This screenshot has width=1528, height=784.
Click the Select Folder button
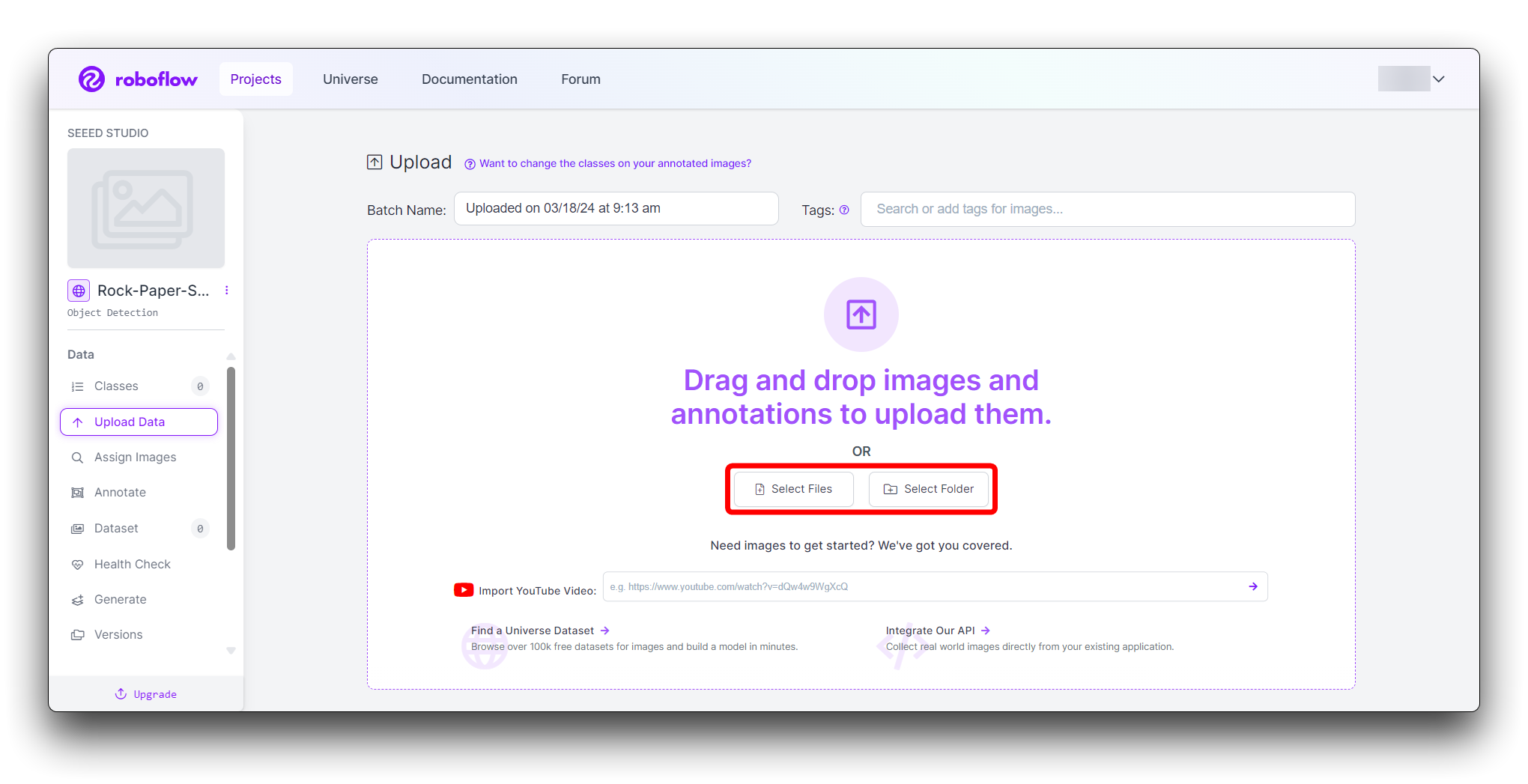coord(929,489)
